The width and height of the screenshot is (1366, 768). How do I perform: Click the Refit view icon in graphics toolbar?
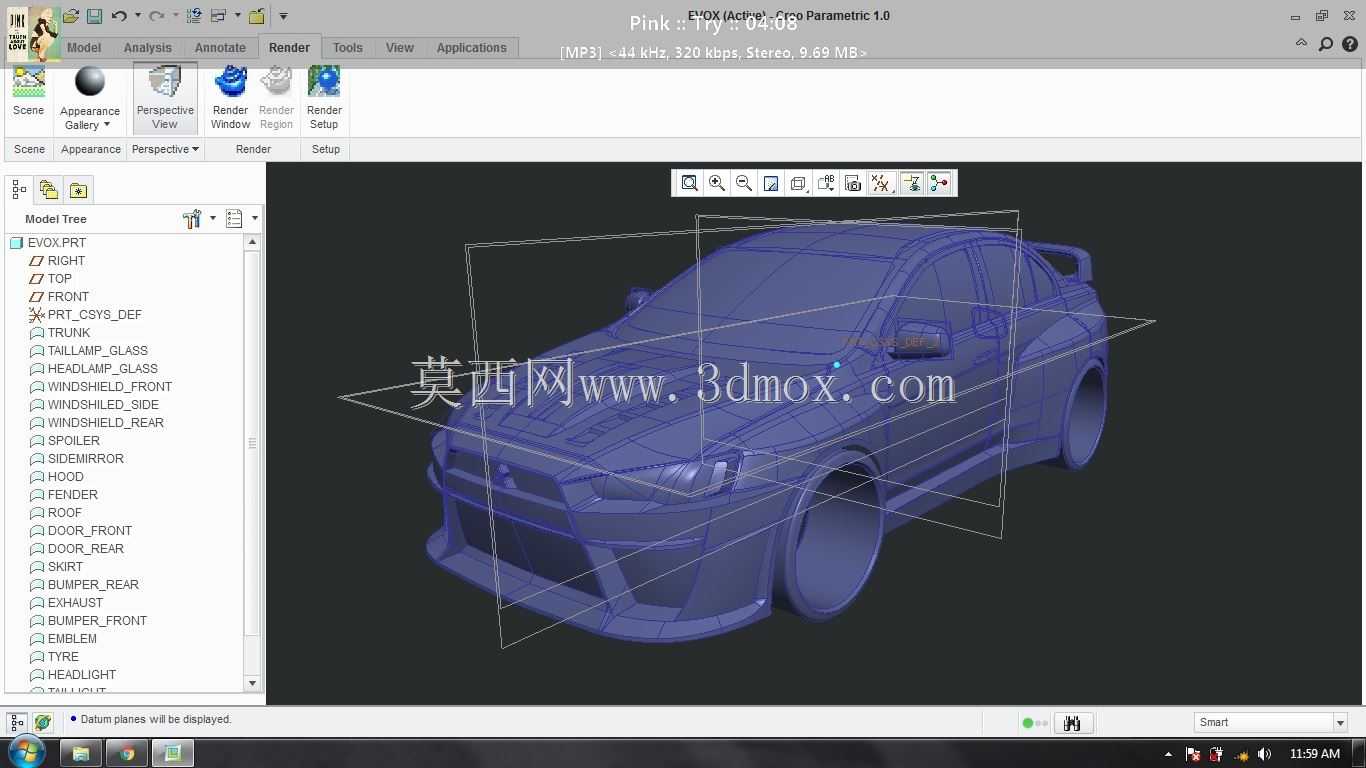point(689,183)
